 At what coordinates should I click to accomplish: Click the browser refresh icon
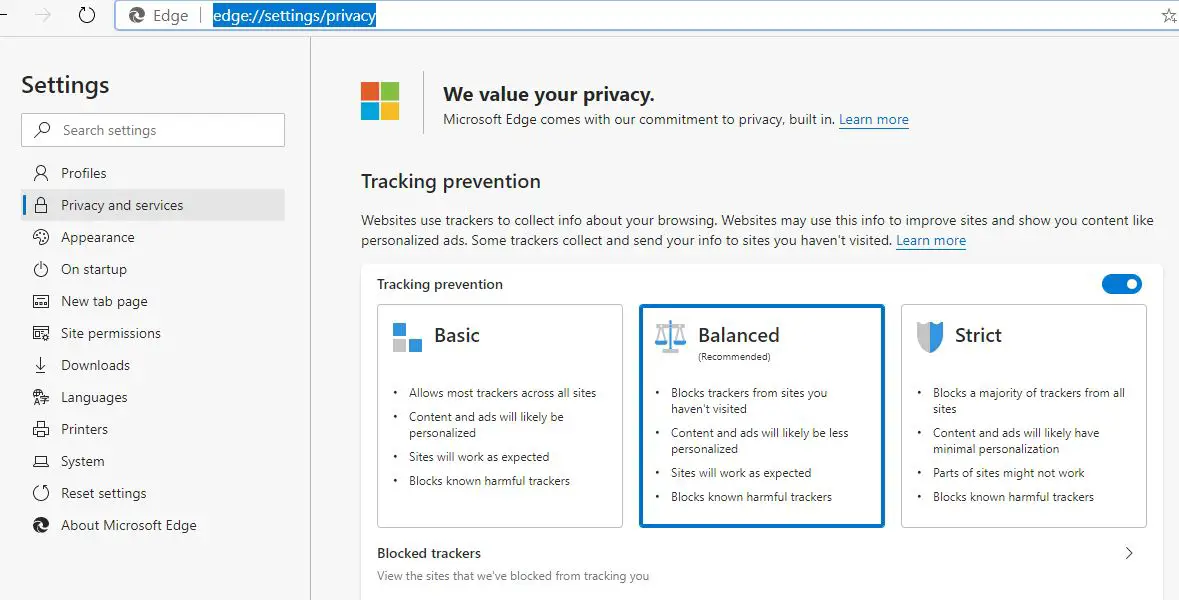pyautogui.click(x=87, y=16)
